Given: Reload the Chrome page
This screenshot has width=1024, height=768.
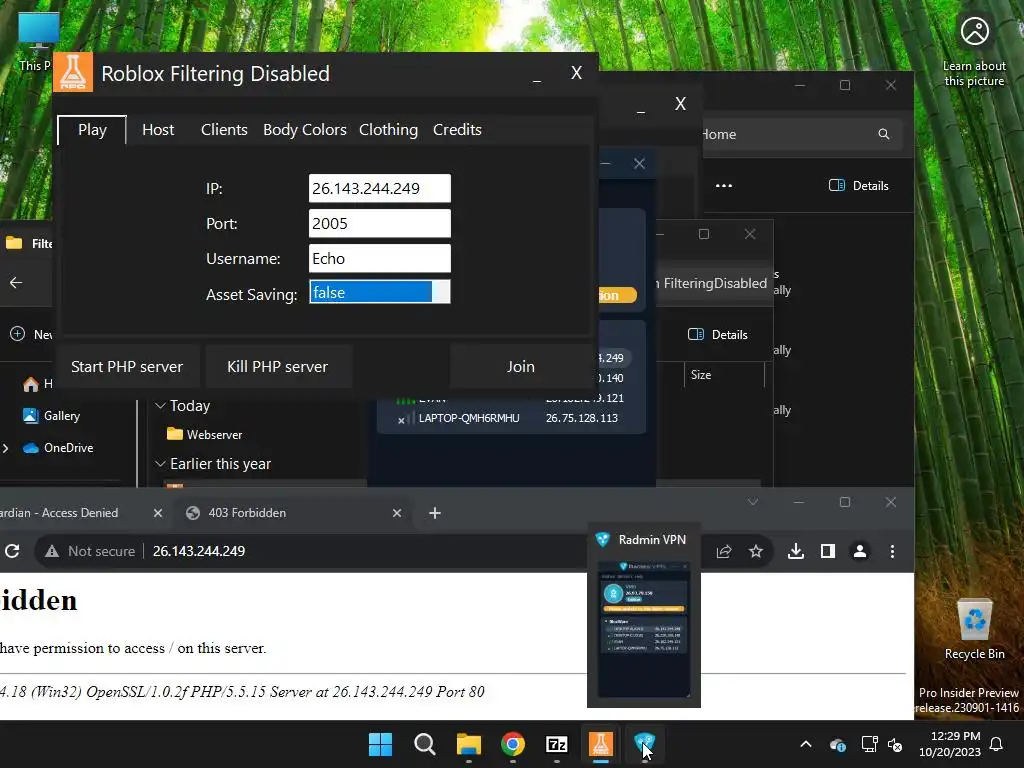Looking at the screenshot, I should point(12,551).
